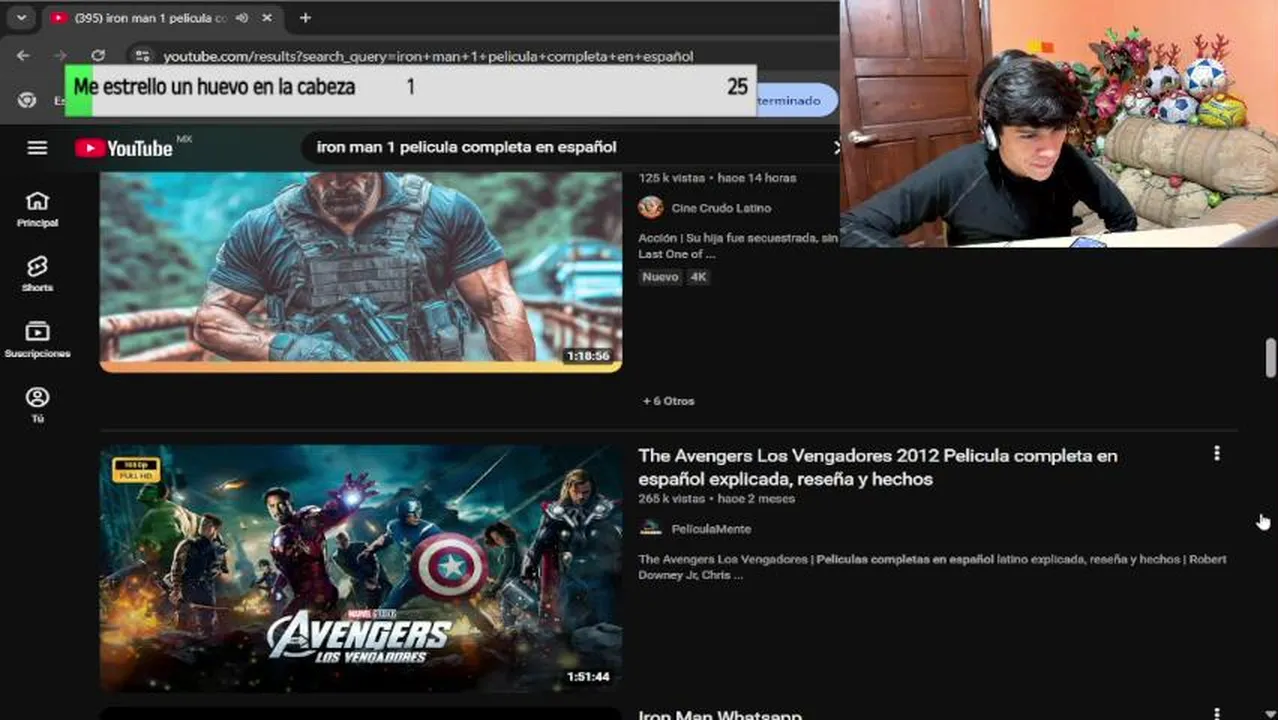Click the 1:51:44 duration label

(588, 677)
